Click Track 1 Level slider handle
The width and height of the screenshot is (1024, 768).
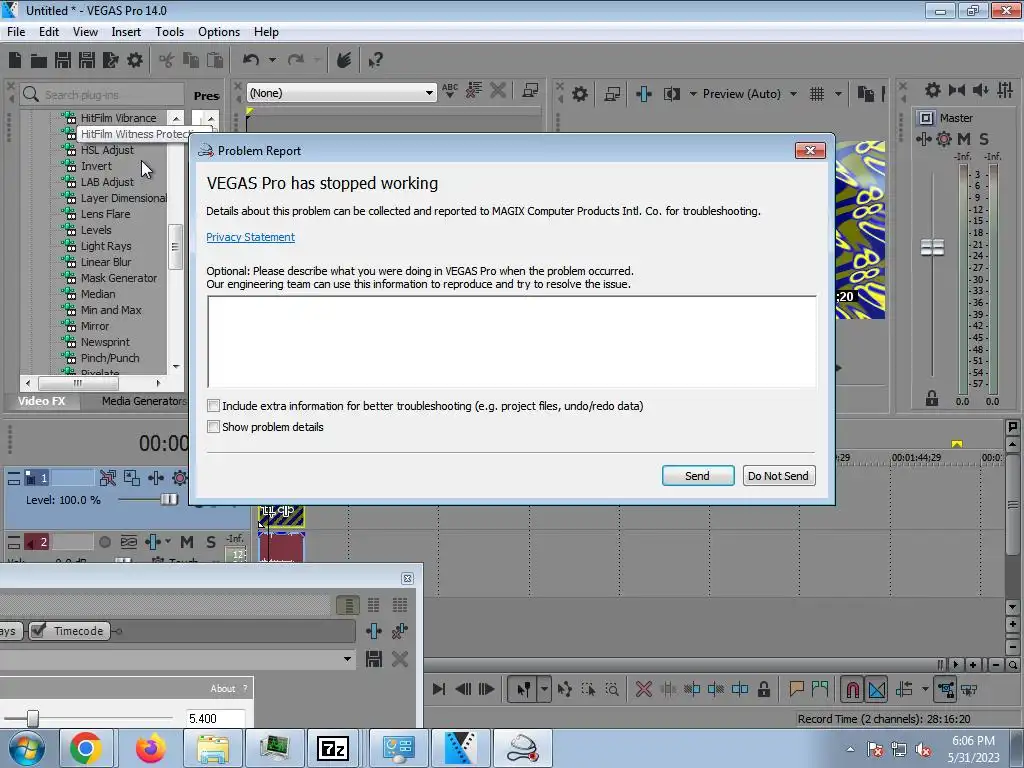point(168,500)
